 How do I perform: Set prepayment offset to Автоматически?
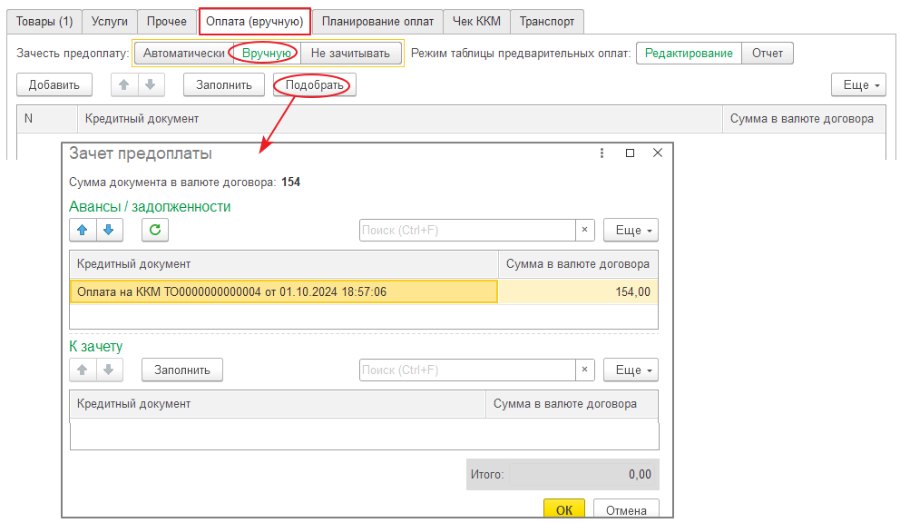click(184, 53)
